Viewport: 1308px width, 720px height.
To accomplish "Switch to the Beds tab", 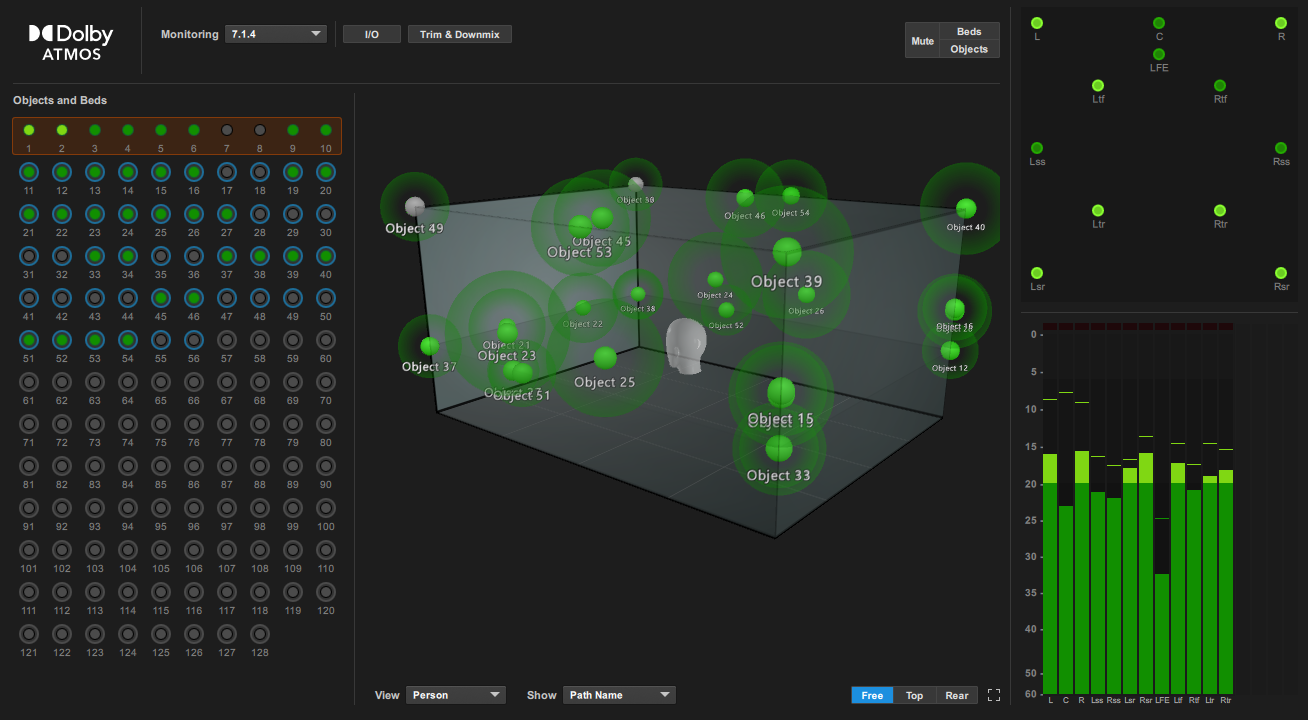I will (968, 31).
